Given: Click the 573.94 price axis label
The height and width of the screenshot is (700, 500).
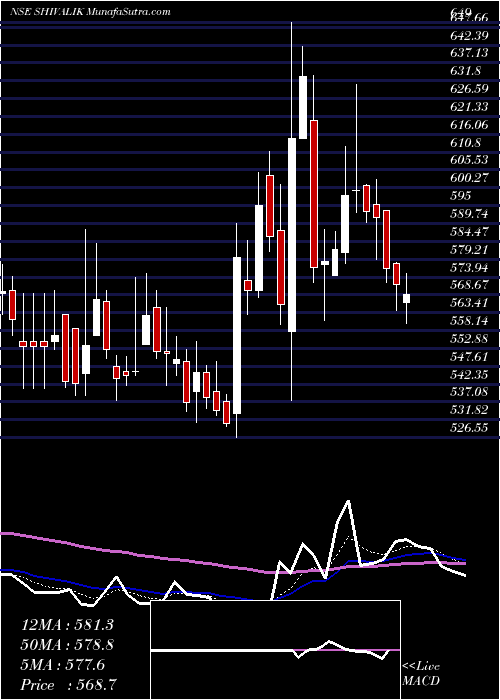Looking at the screenshot, I should (469, 267).
